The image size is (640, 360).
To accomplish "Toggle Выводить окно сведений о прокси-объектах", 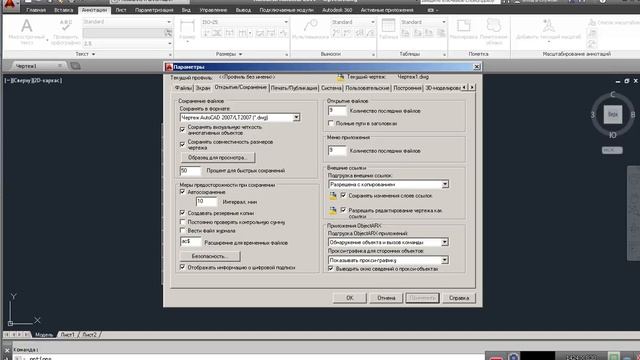I will coord(331,269).
